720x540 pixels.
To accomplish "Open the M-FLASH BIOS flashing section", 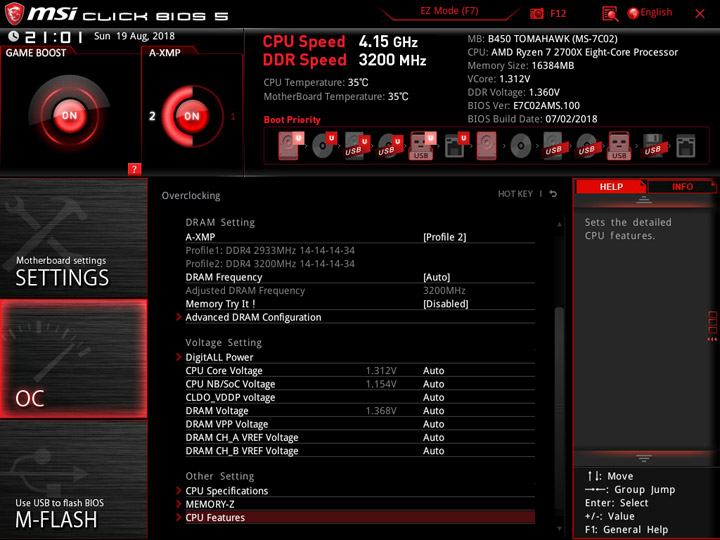I will [73, 479].
